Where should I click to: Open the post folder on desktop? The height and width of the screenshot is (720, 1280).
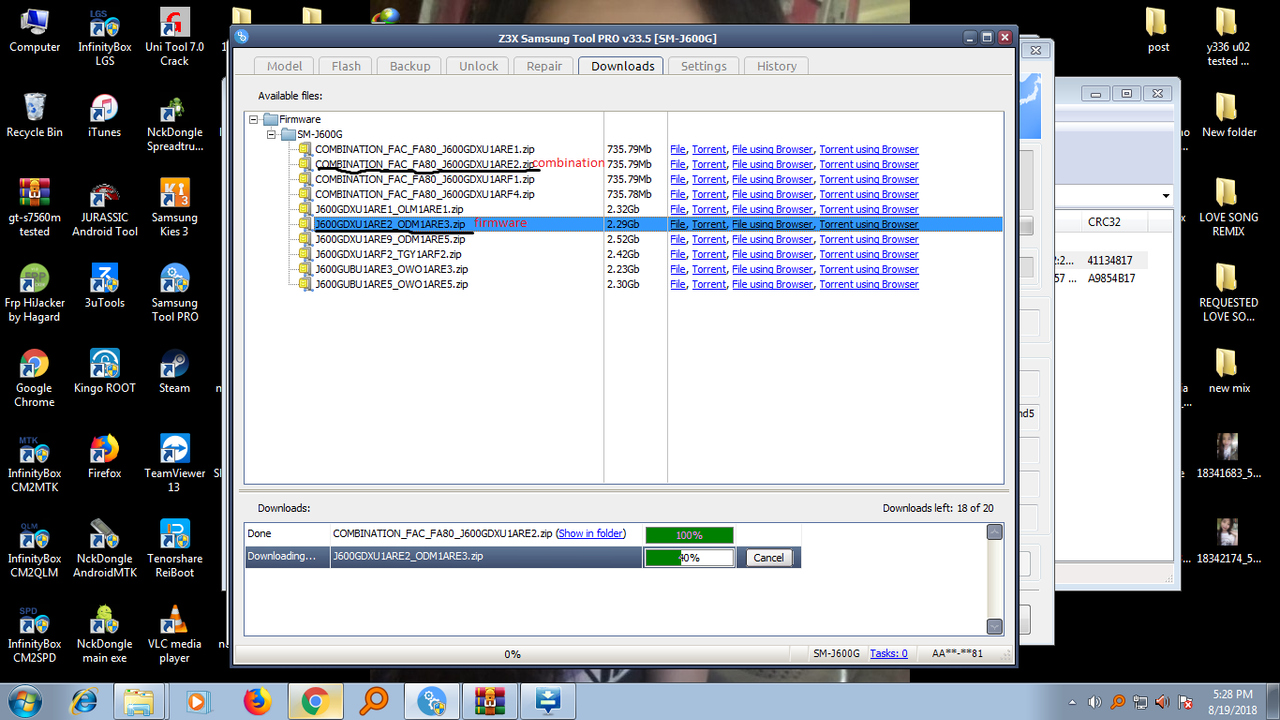click(1157, 30)
